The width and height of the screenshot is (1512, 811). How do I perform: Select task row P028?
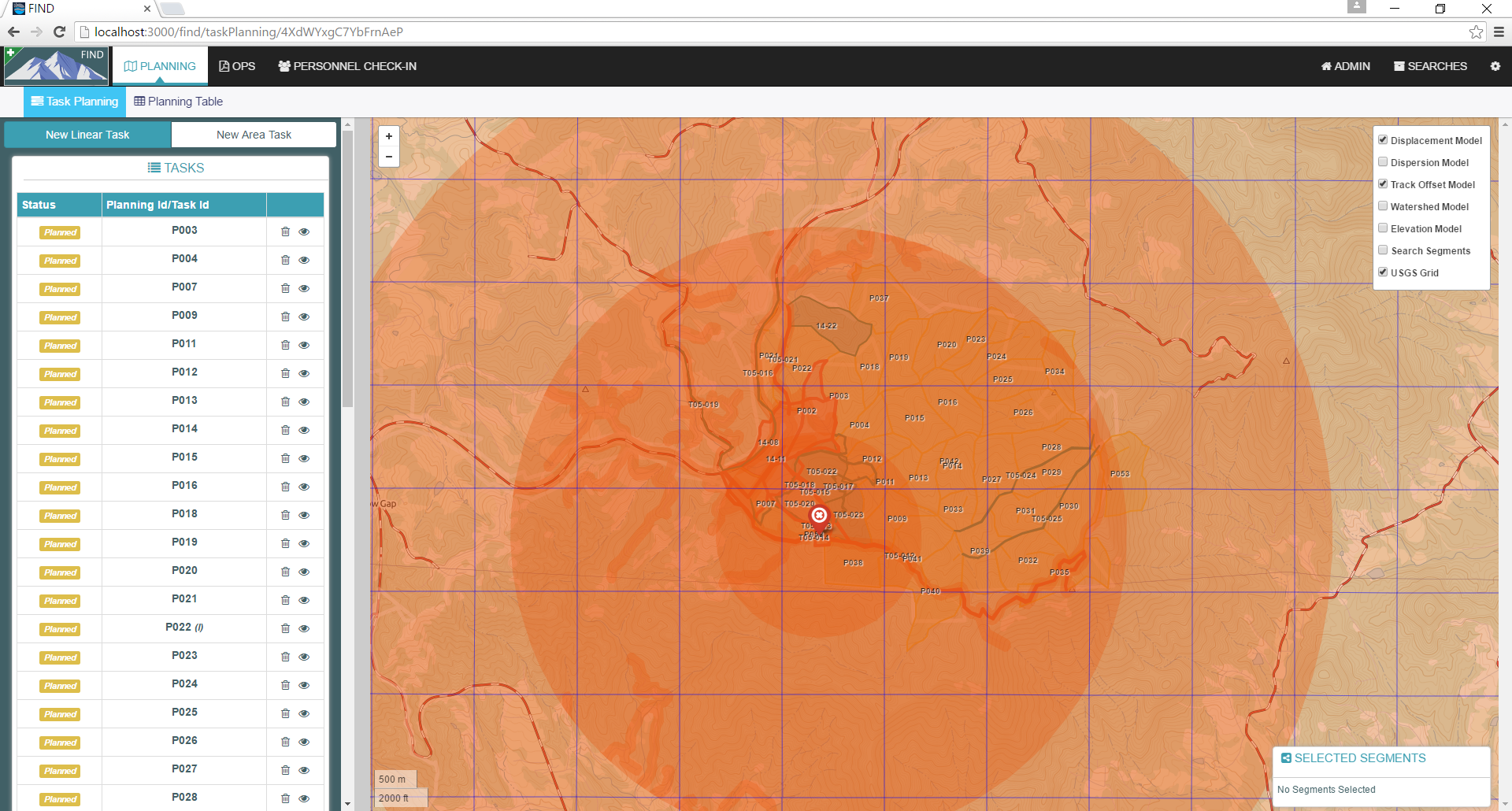(170, 798)
